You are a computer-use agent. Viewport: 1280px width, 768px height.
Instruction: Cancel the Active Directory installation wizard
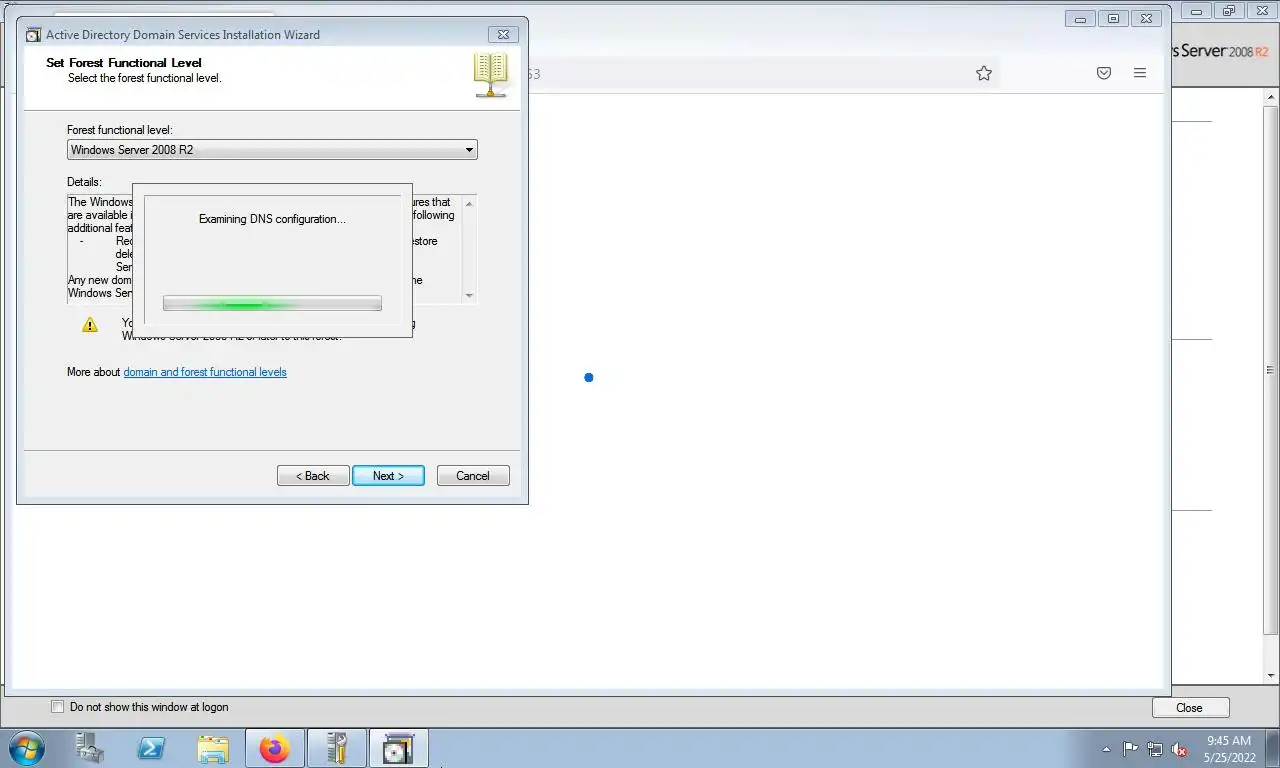[473, 476]
